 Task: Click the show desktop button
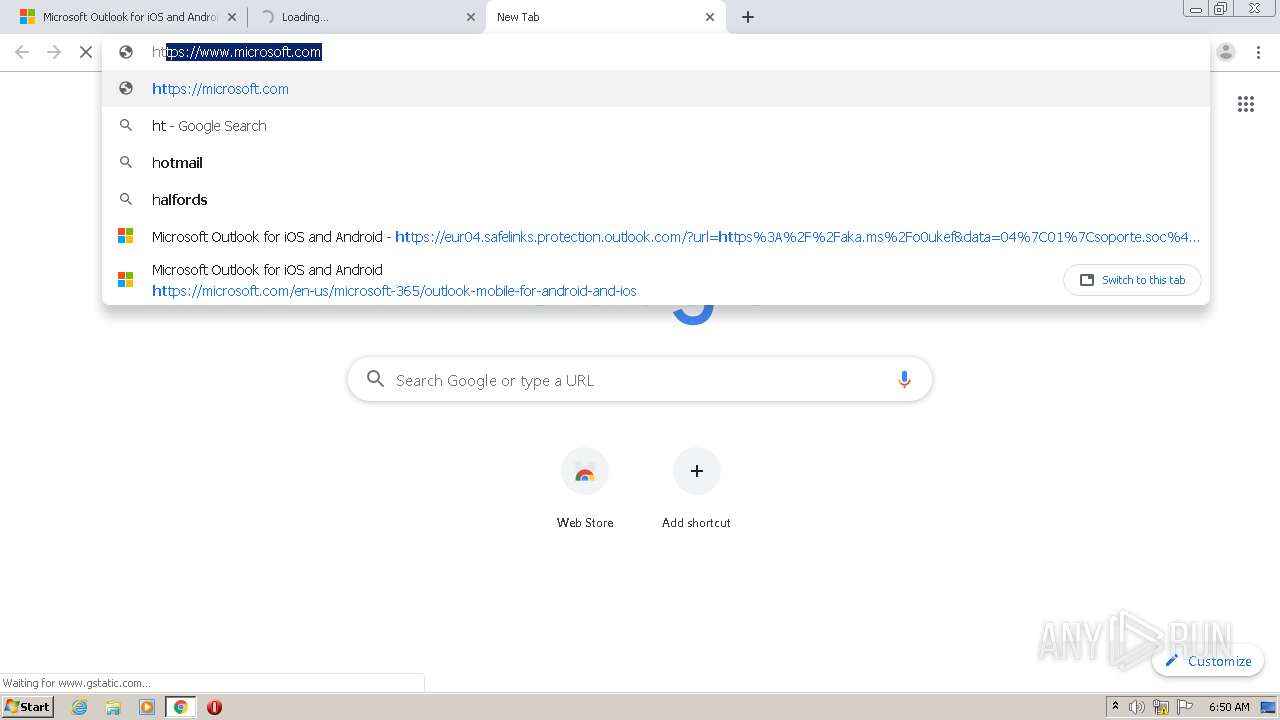[x=1268, y=707]
